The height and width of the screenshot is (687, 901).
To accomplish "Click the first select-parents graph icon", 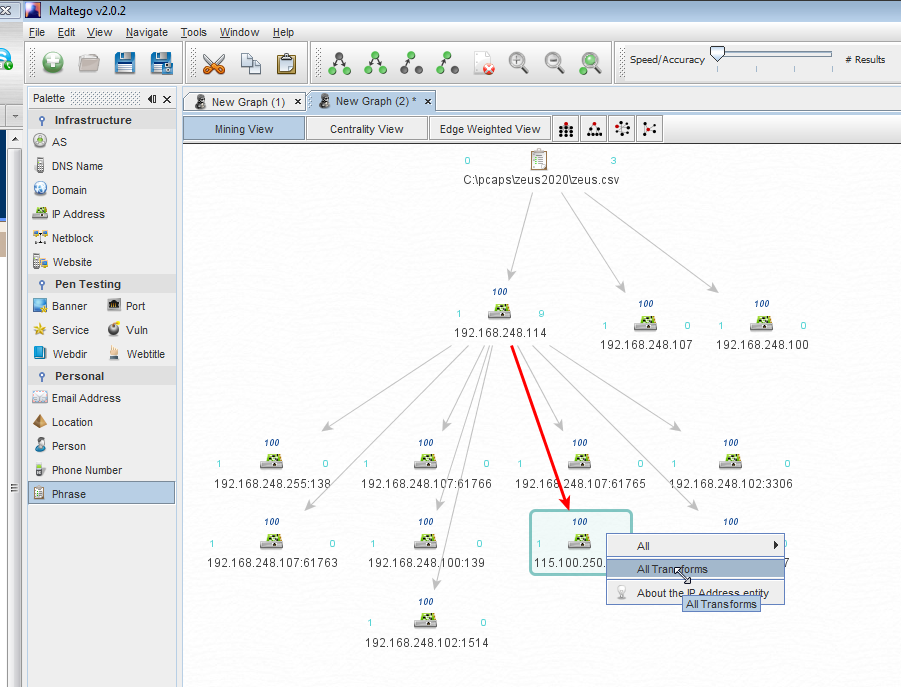I will pos(339,63).
